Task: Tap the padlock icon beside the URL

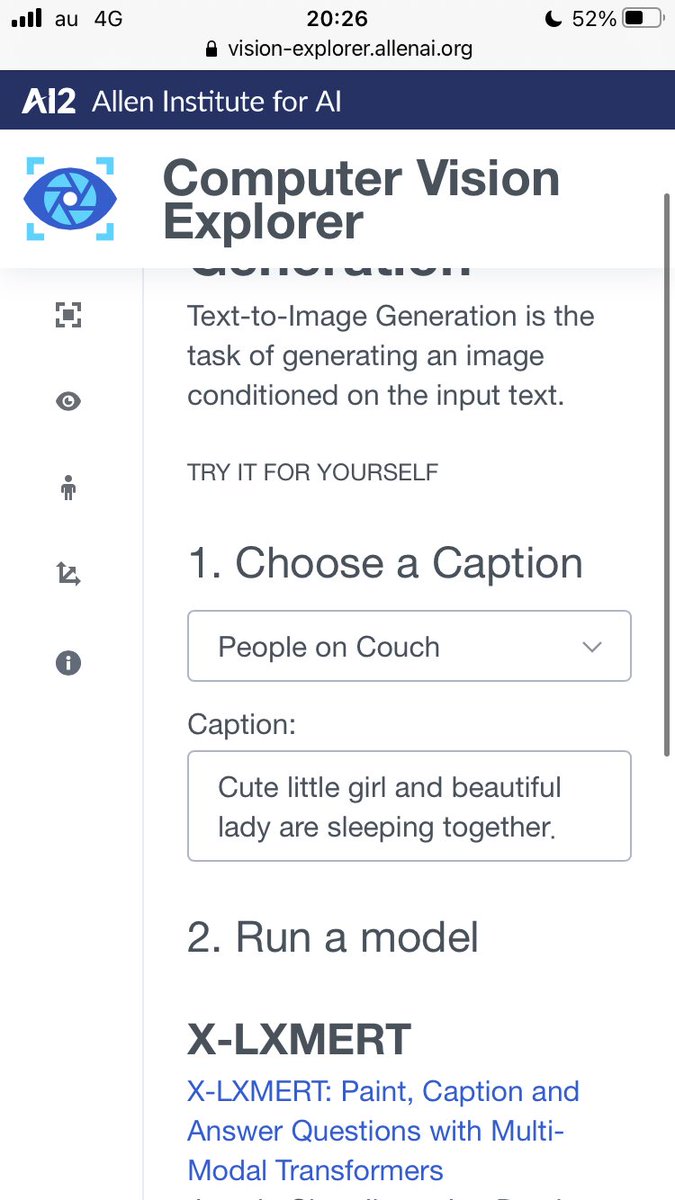Action: click(x=210, y=49)
